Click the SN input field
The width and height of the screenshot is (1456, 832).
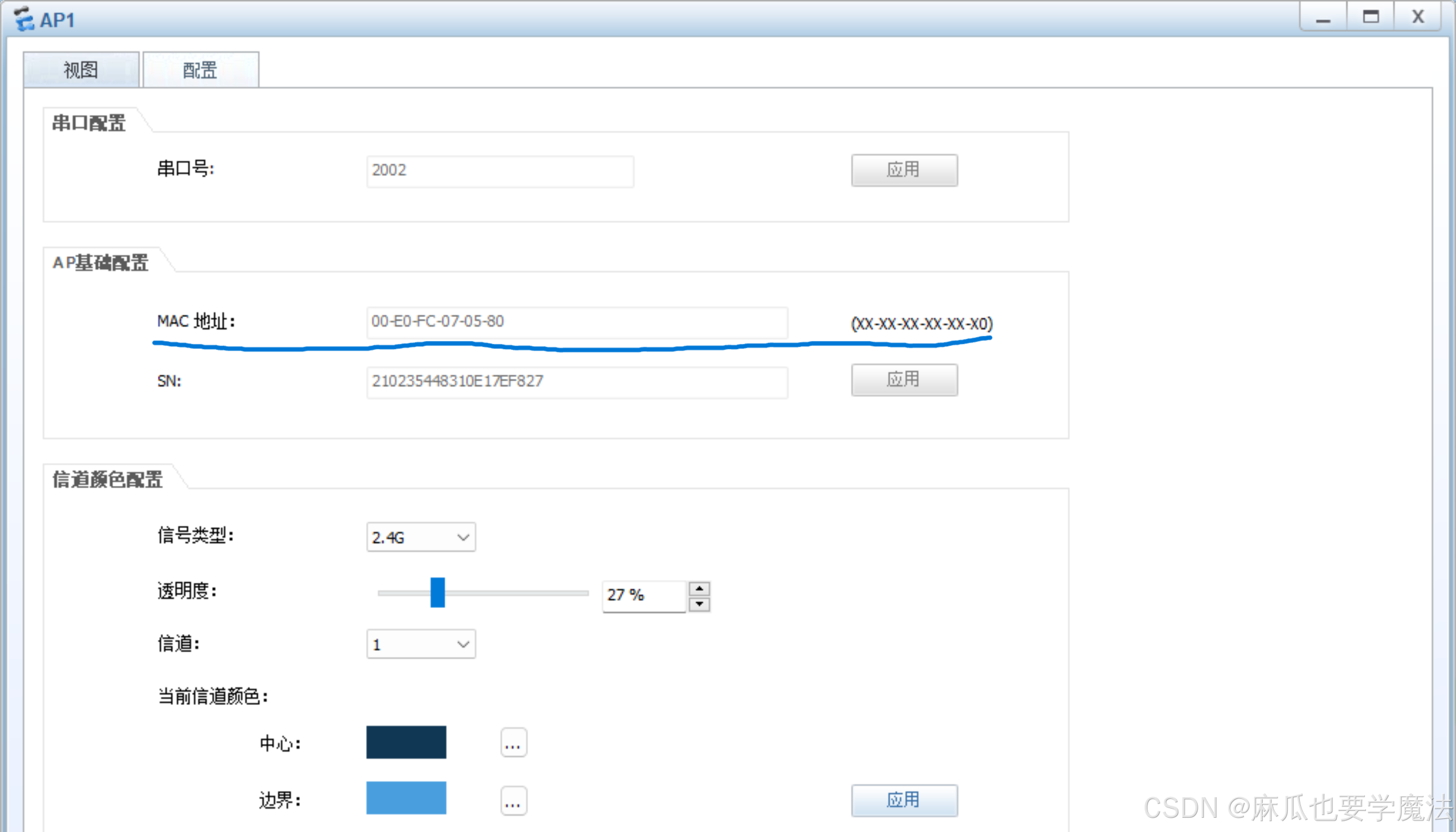coord(576,381)
